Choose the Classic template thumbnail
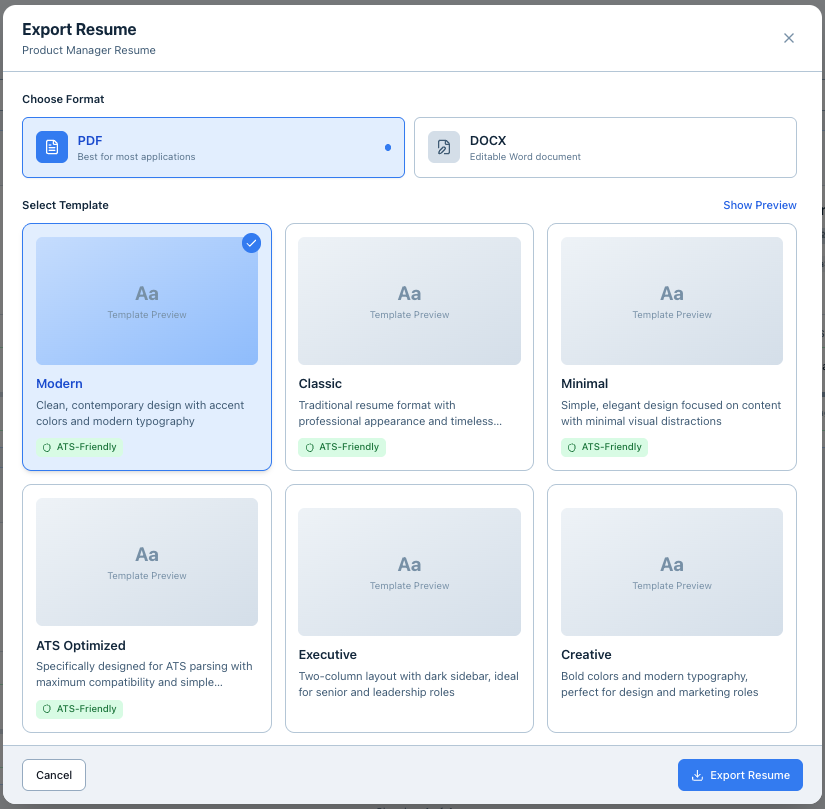 [x=409, y=301]
